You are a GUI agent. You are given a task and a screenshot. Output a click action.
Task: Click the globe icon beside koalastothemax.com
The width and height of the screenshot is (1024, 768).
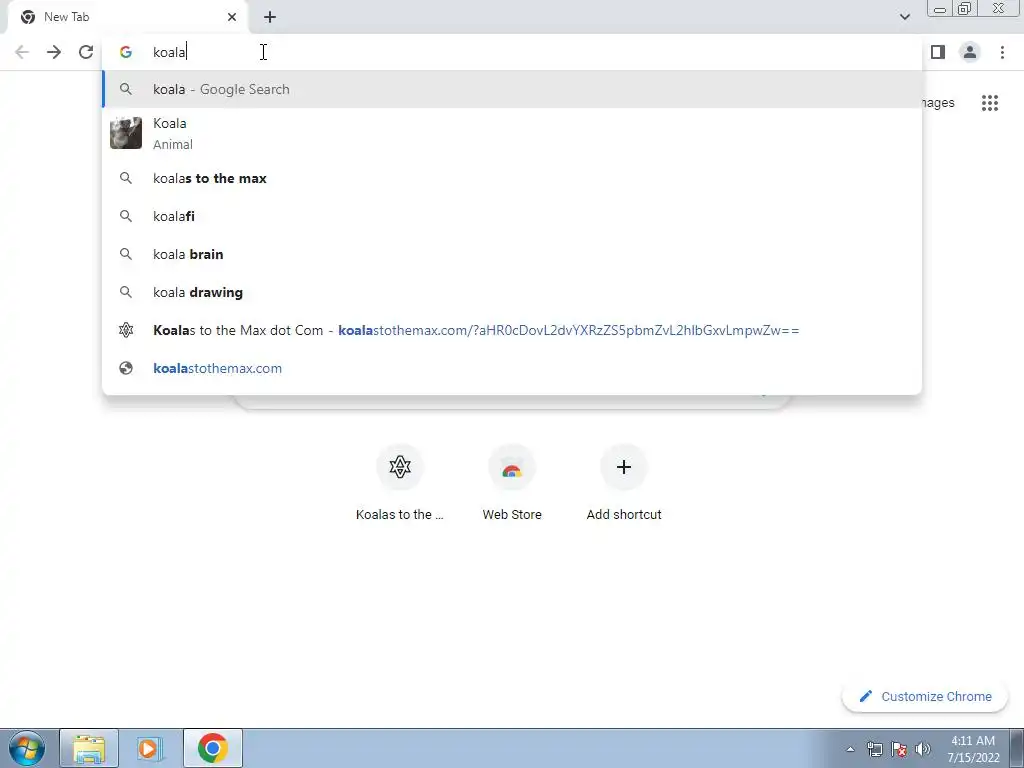[126, 368]
